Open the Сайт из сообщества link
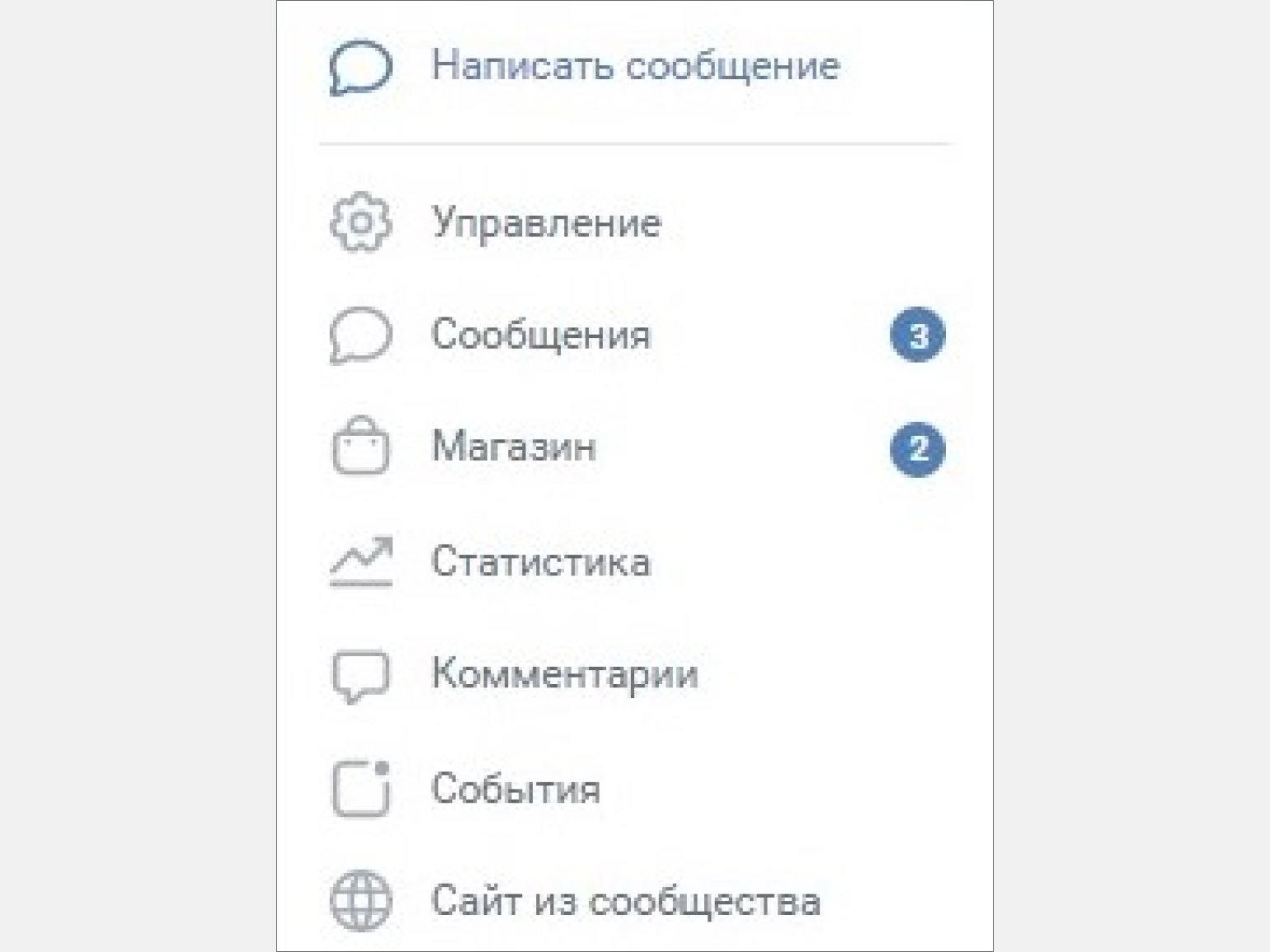 click(626, 901)
